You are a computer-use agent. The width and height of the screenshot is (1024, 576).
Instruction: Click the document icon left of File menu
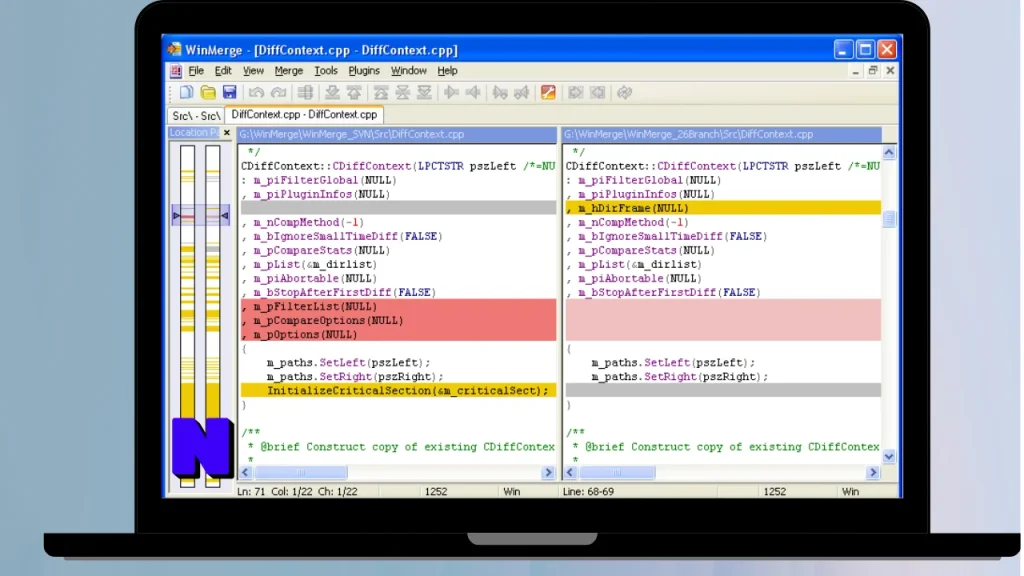[175, 71]
